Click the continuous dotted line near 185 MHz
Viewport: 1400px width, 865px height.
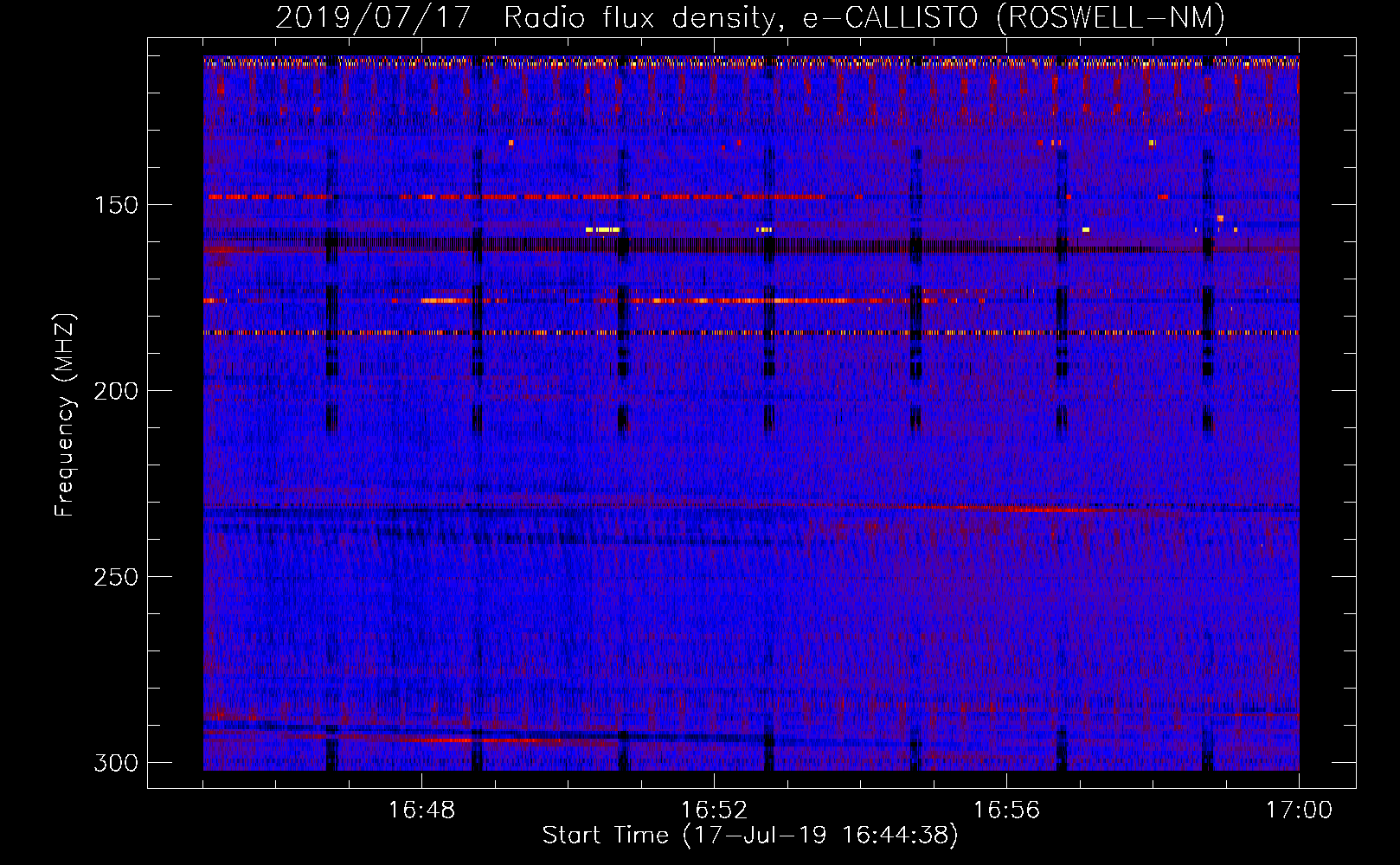pyautogui.click(x=750, y=332)
